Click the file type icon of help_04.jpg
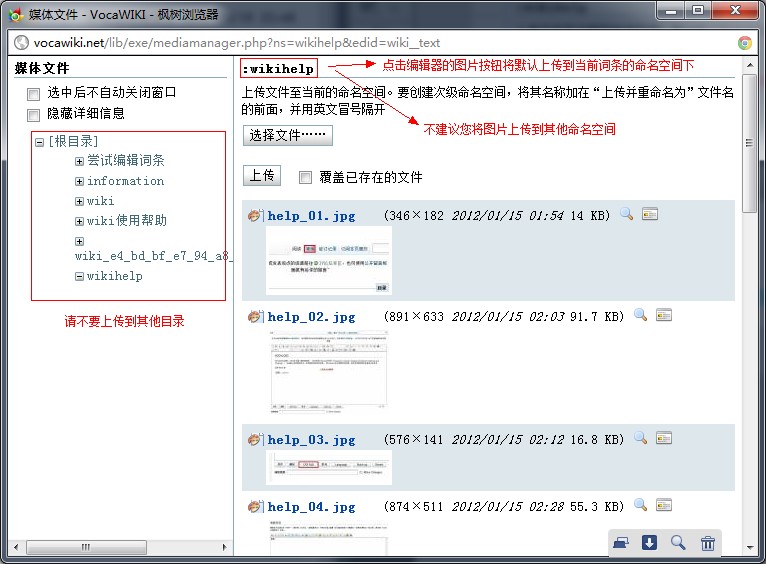The width and height of the screenshot is (766, 564). (255, 506)
